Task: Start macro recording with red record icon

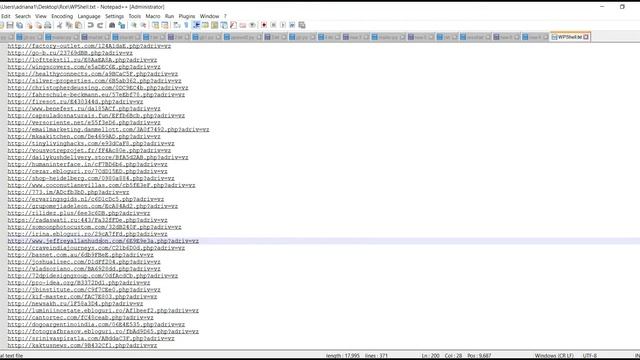Action: [264, 25]
